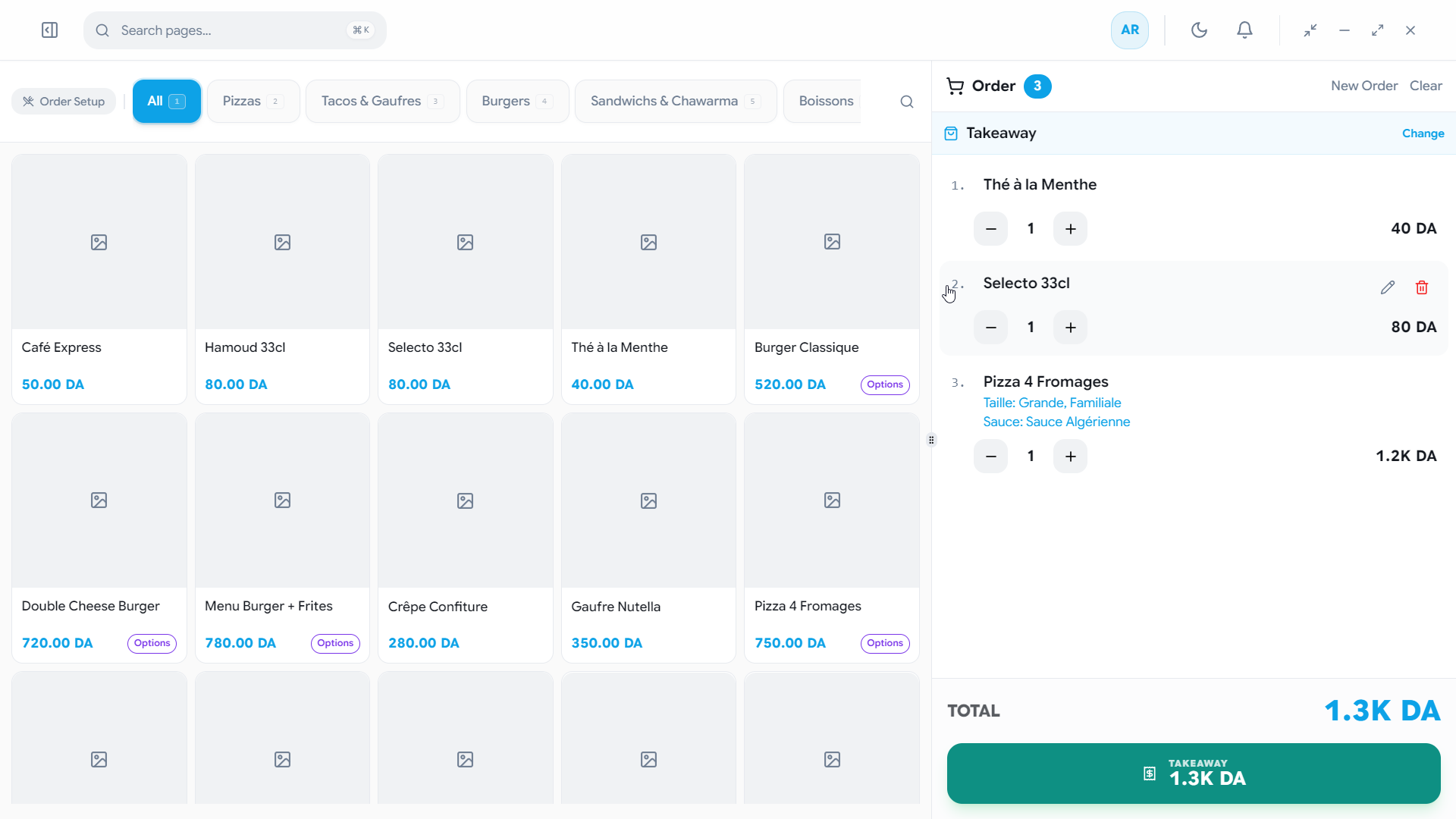Viewport: 1456px width, 819px height.
Task: Toggle the sidebar panel icon
Action: [49, 30]
